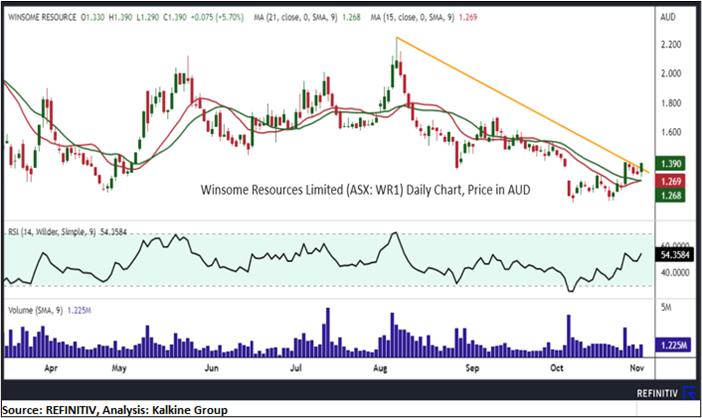Click the 54.3584 RSI value tag
Viewport: 702px width, 418px height.
tap(675, 255)
